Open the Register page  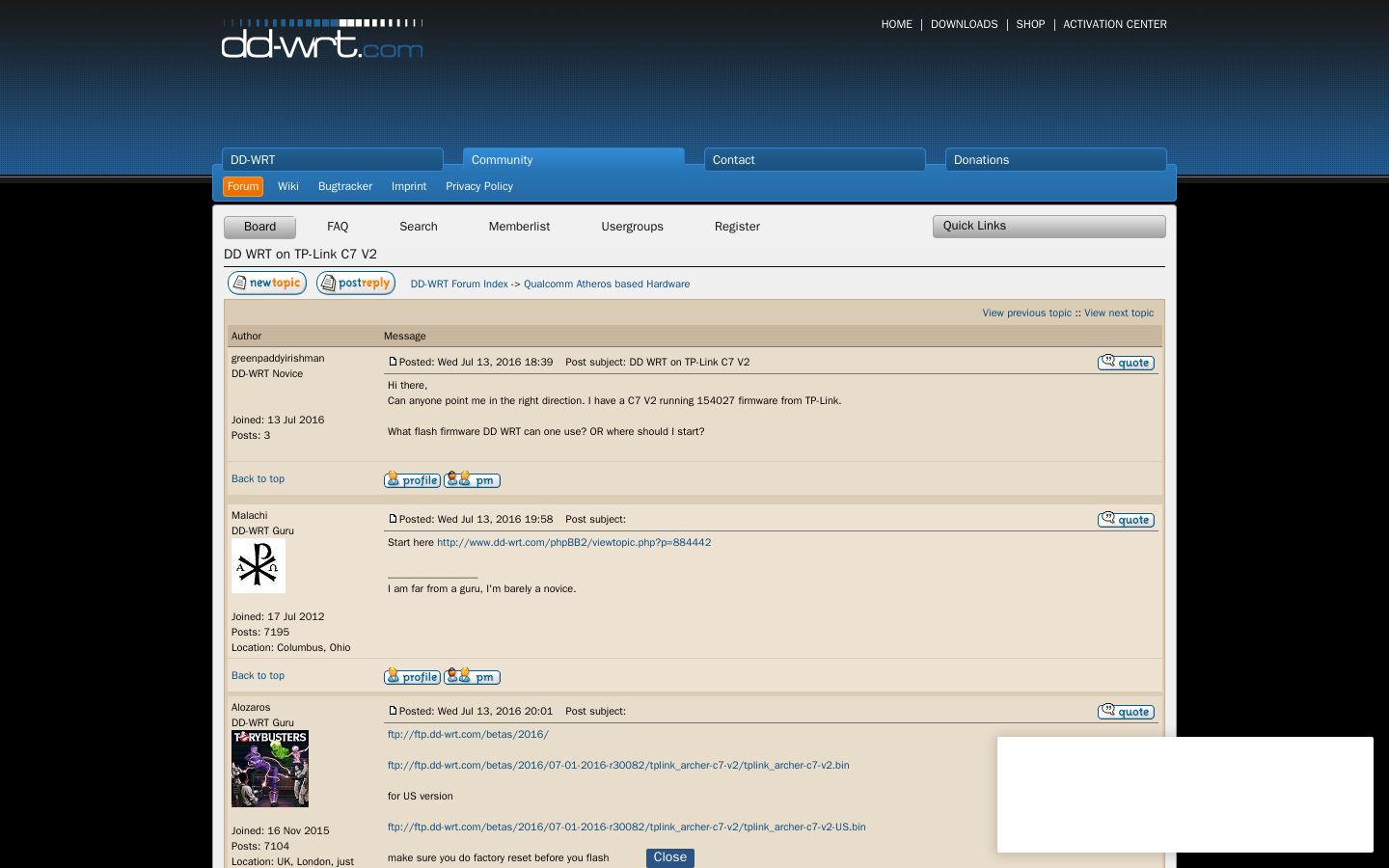point(737,227)
